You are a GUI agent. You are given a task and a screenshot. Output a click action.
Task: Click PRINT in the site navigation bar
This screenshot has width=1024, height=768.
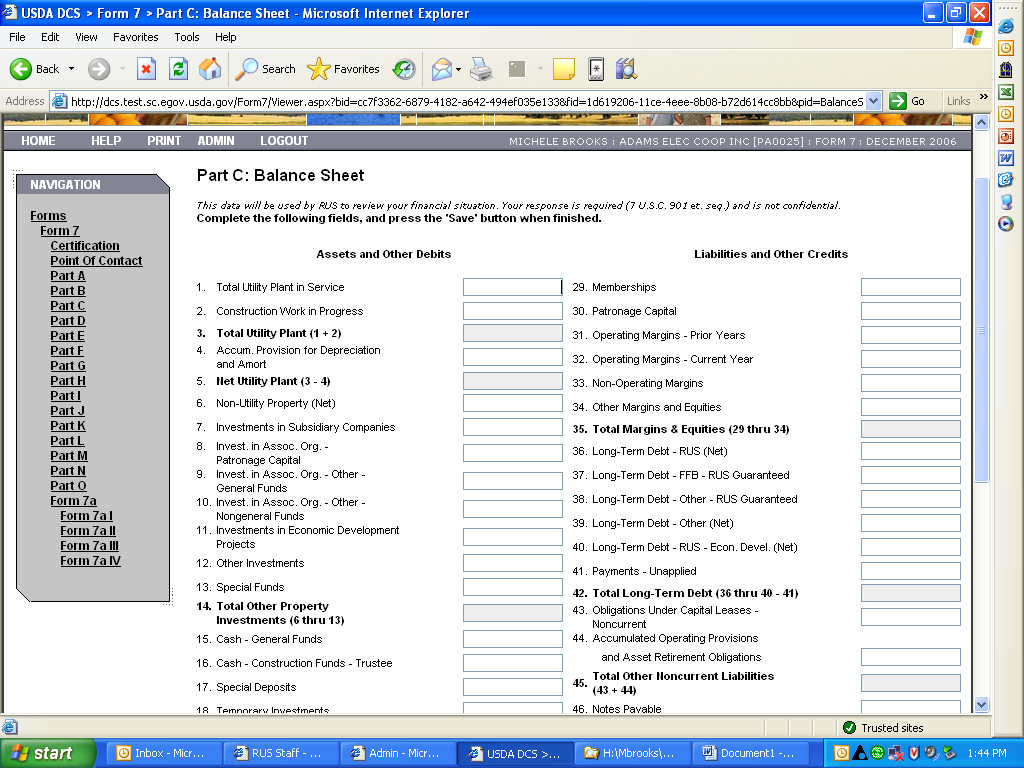pyautogui.click(x=164, y=141)
